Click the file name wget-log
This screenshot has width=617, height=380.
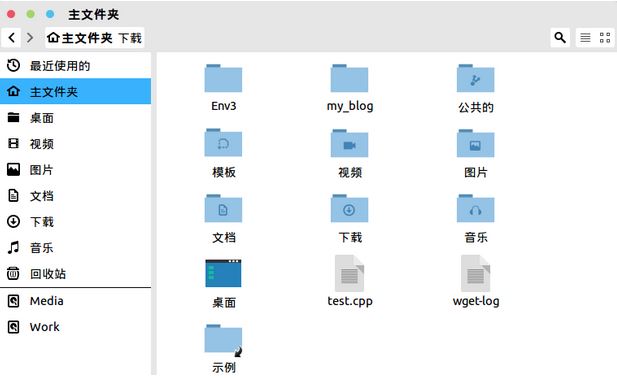(476, 301)
